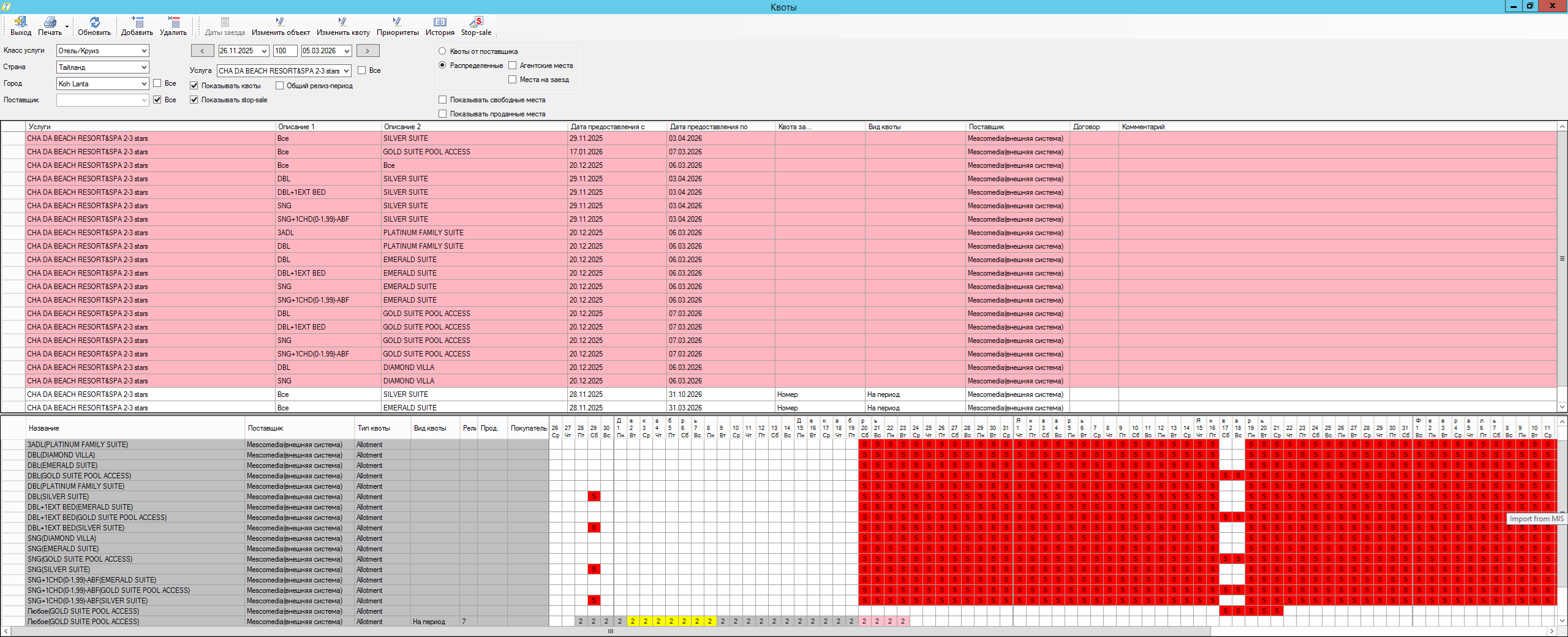Screen dimensions: 1568x637
Task: Click the Добавить add icon
Action: coord(137,23)
